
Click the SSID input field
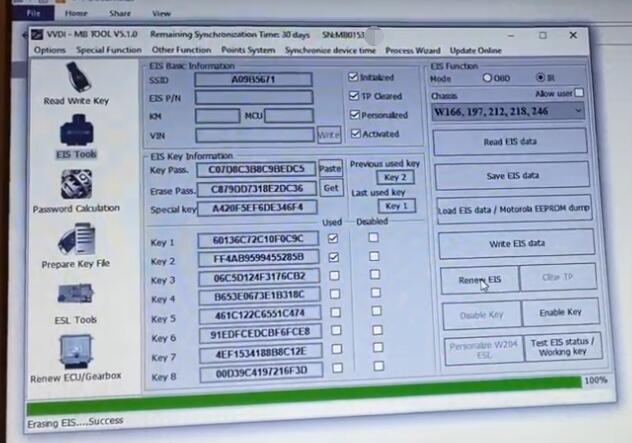pyautogui.click(x=253, y=79)
